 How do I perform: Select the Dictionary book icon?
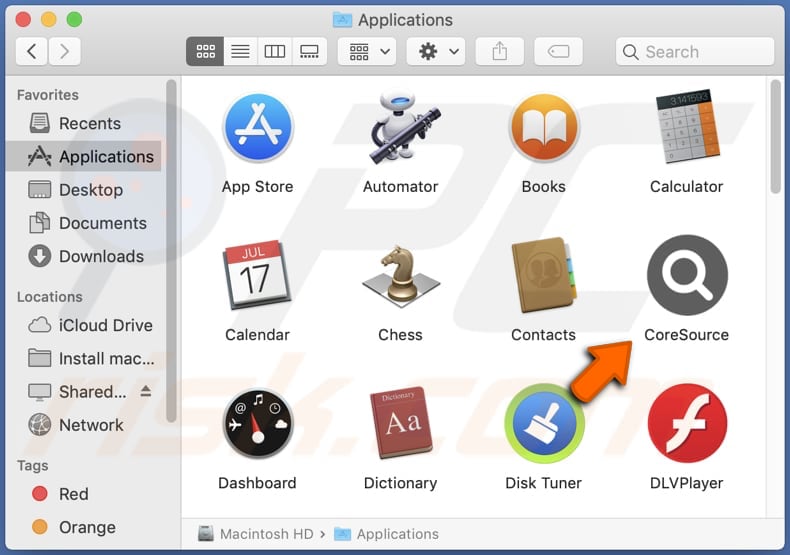pyautogui.click(x=401, y=423)
